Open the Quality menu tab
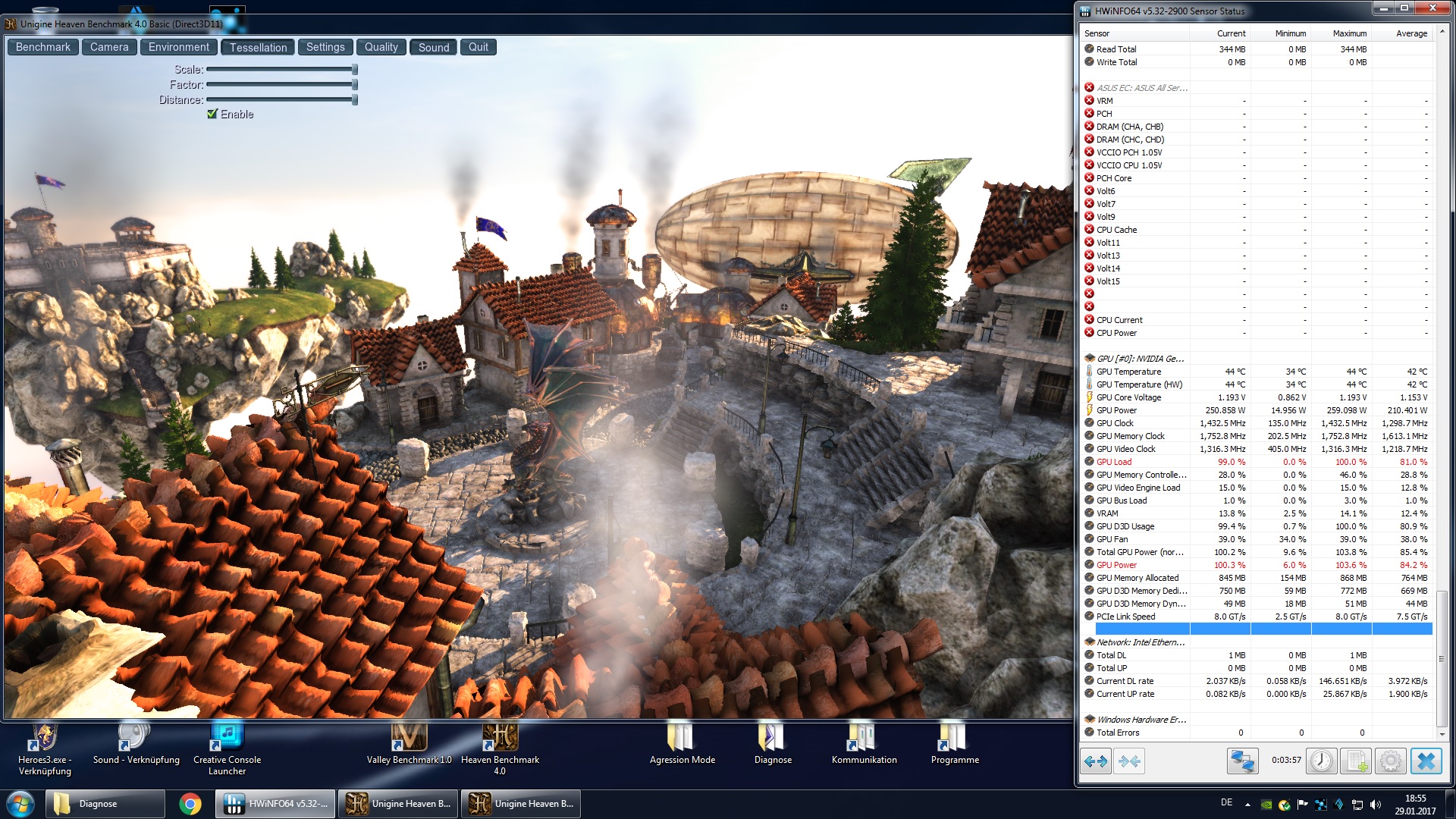 pyautogui.click(x=381, y=47)
